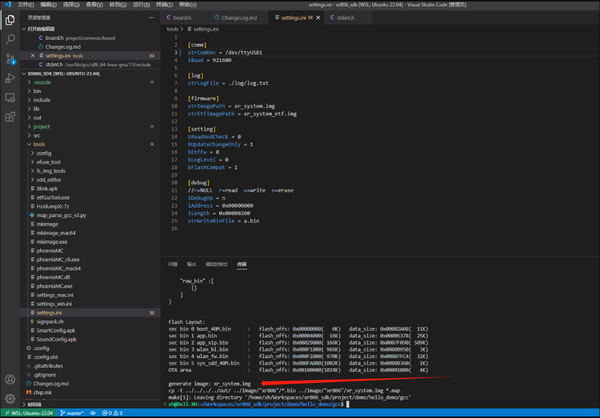This screenshot has height=418, width=600.
Task: Select the SmartConfig.apk file
Action: pyautogui.click(x=90, y=330)
